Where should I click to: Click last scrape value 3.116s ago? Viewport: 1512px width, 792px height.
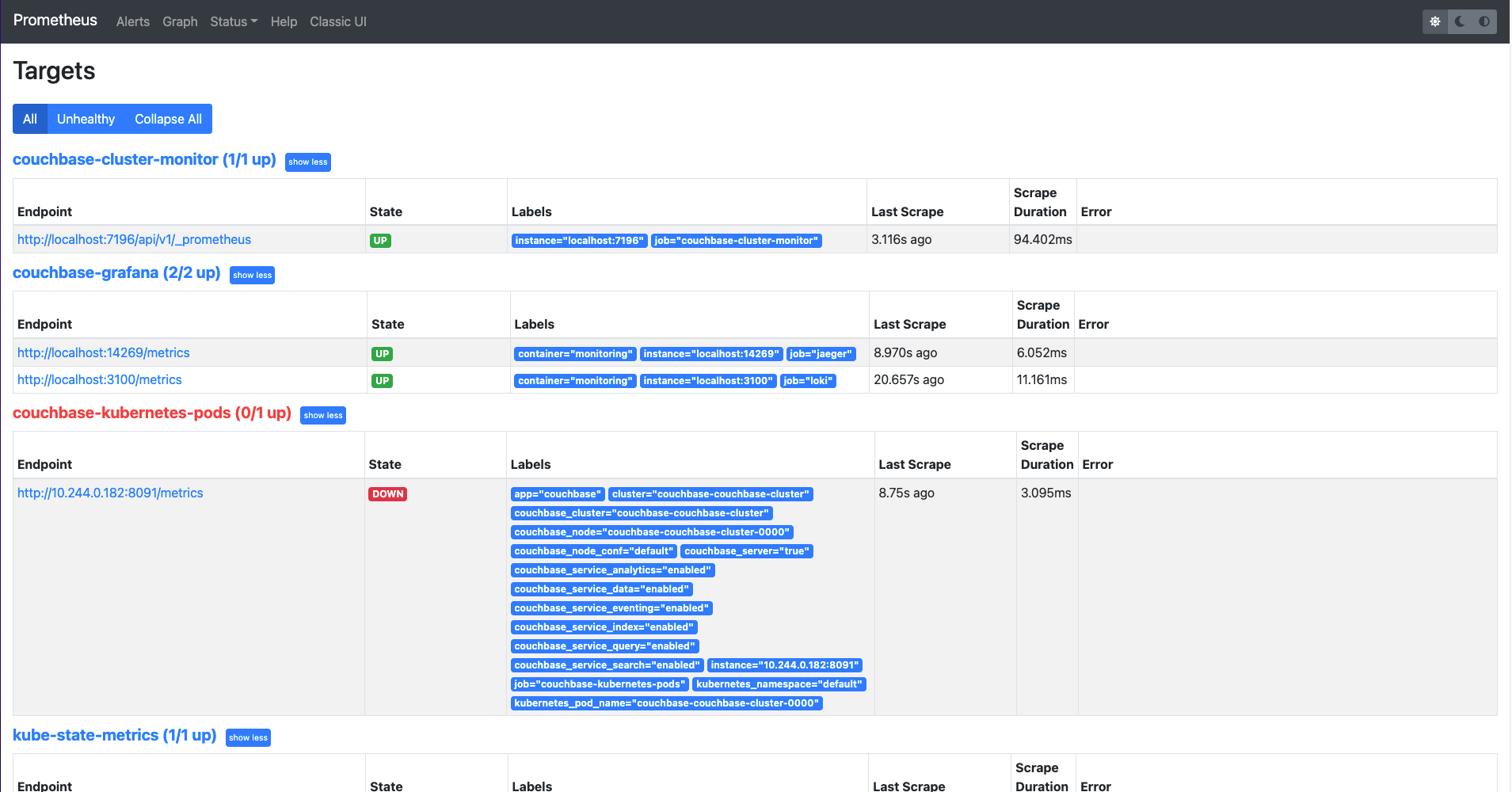pyautogui.click(x=901, y=239)
